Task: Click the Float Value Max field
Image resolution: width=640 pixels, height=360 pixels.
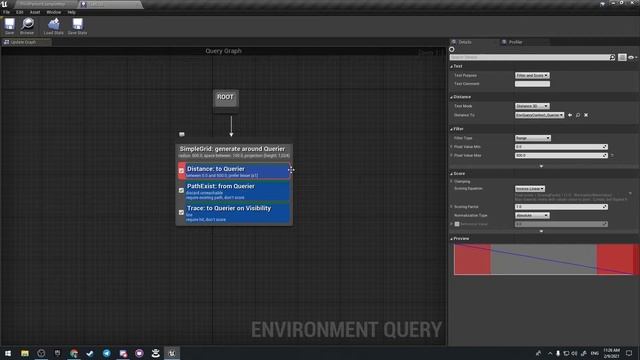Action: [x=561, y=156]
